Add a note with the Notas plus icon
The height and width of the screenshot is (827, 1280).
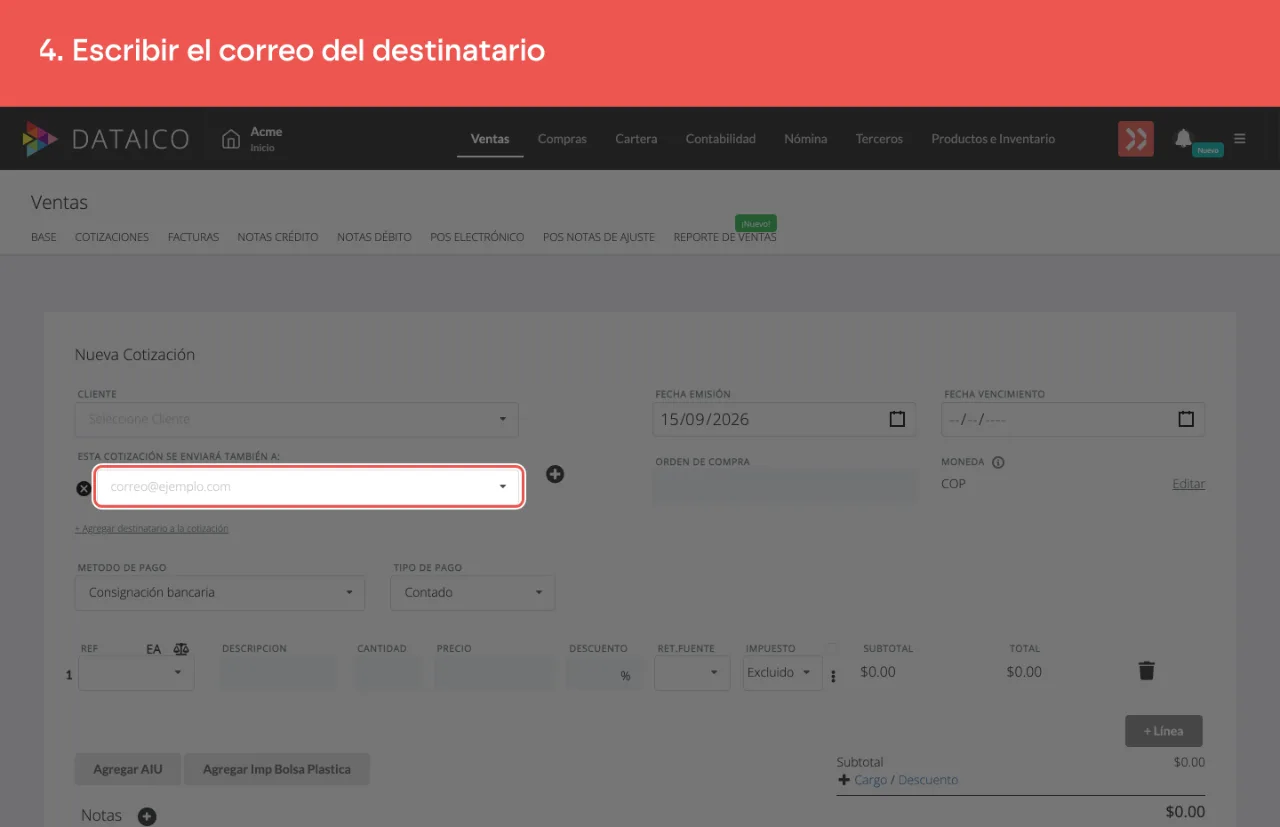tap(147, 817)
